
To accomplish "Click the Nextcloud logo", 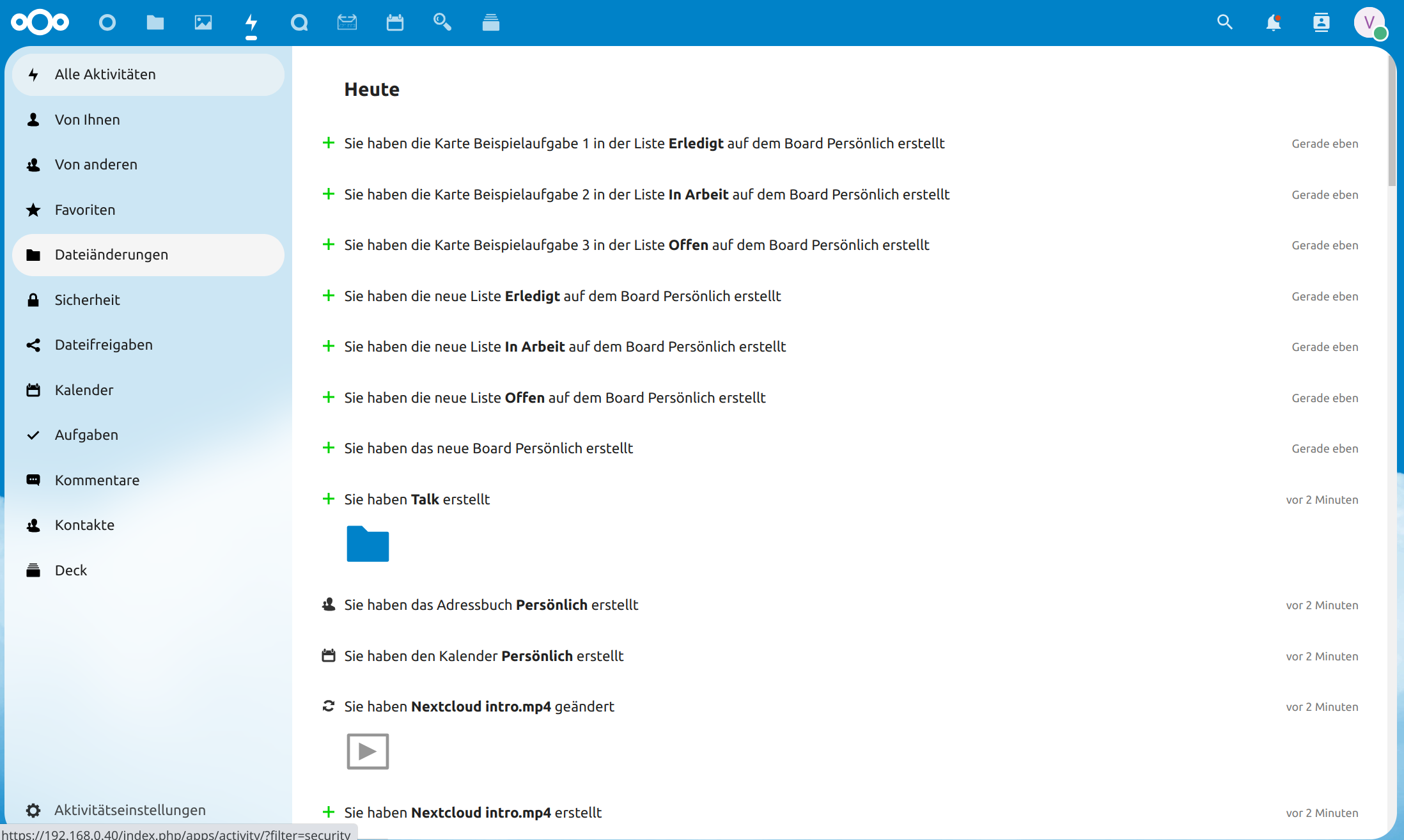I will tap(40, 22).
